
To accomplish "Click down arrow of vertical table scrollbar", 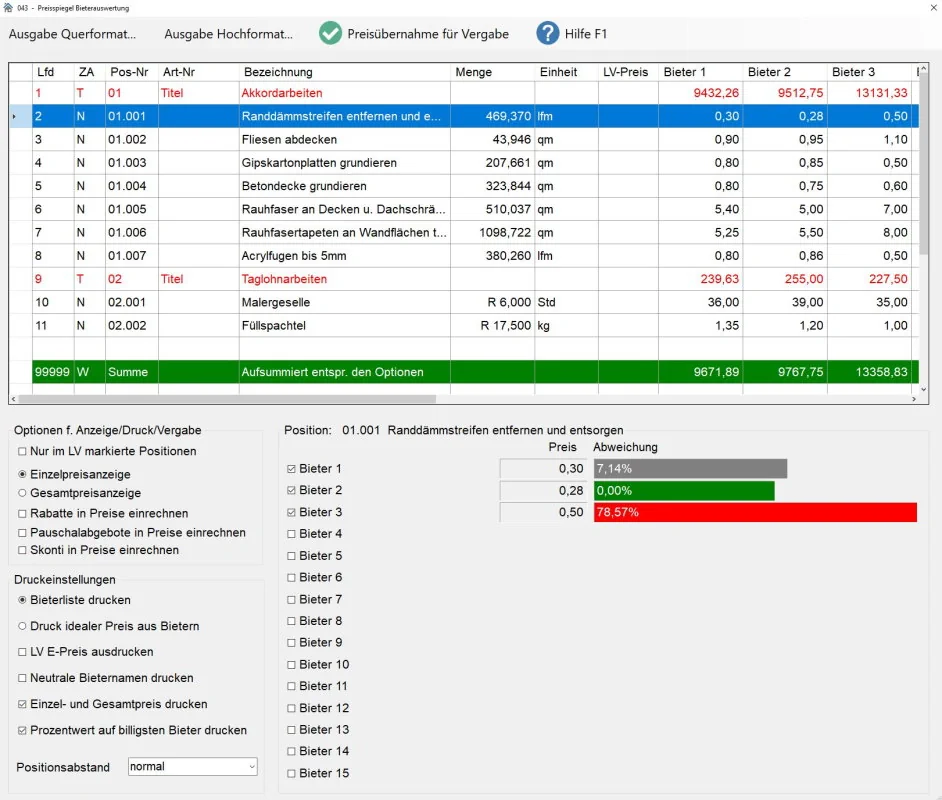I will (922, 389).
